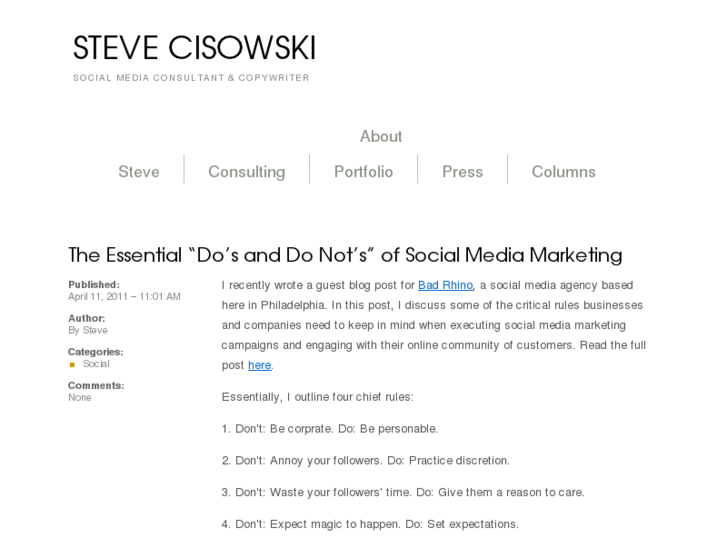Follow the 'here' link to full post
The width and height of the screenshot is (727, 545).
(259, 365)
